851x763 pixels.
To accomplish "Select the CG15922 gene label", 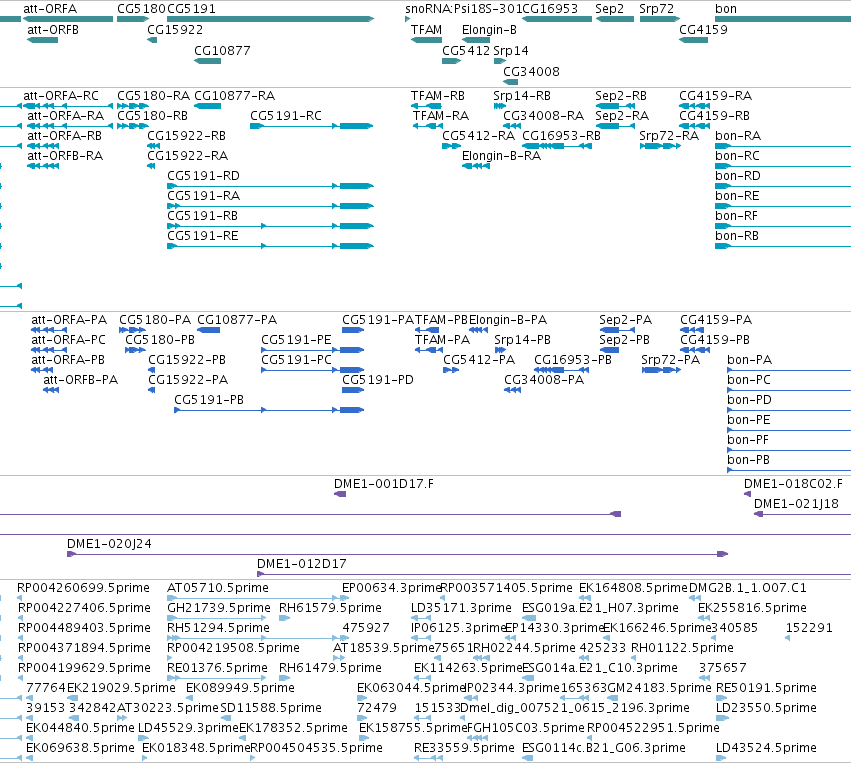I will (175, 30).
